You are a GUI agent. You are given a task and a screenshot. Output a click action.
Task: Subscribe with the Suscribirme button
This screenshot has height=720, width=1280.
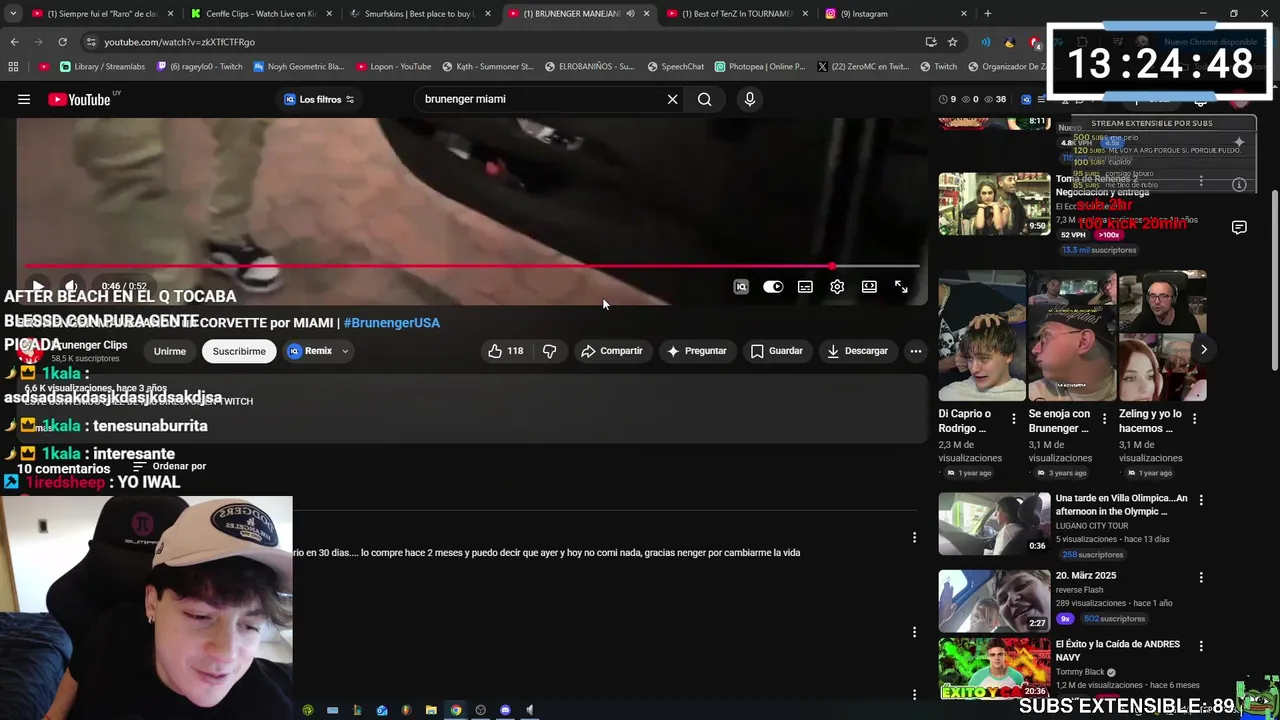(239, 351)
